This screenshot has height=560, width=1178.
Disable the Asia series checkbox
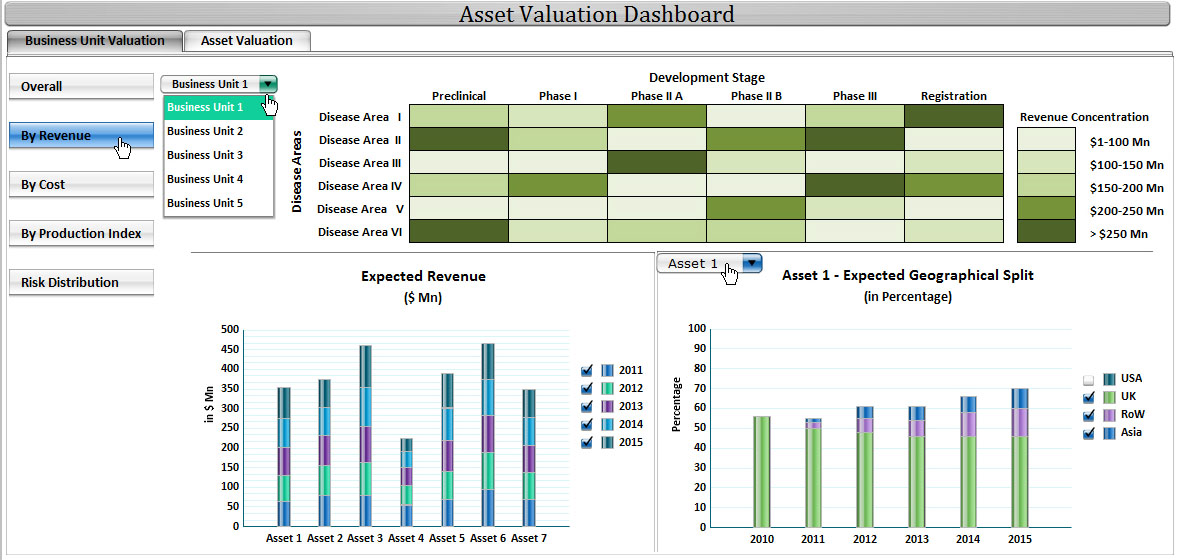[1089, 433]
